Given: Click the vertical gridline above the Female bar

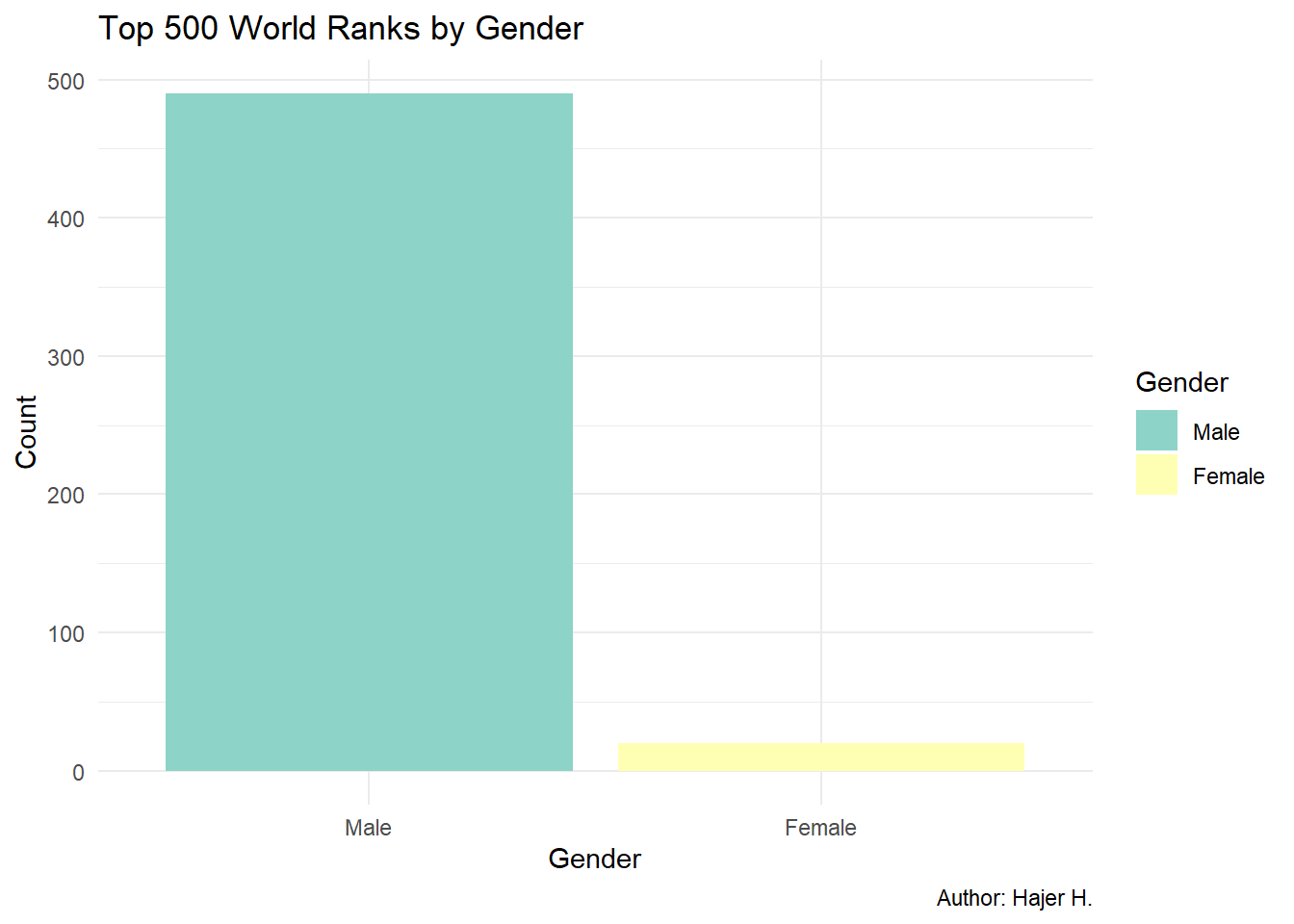Looking at the screenshot, I should 821,385.
